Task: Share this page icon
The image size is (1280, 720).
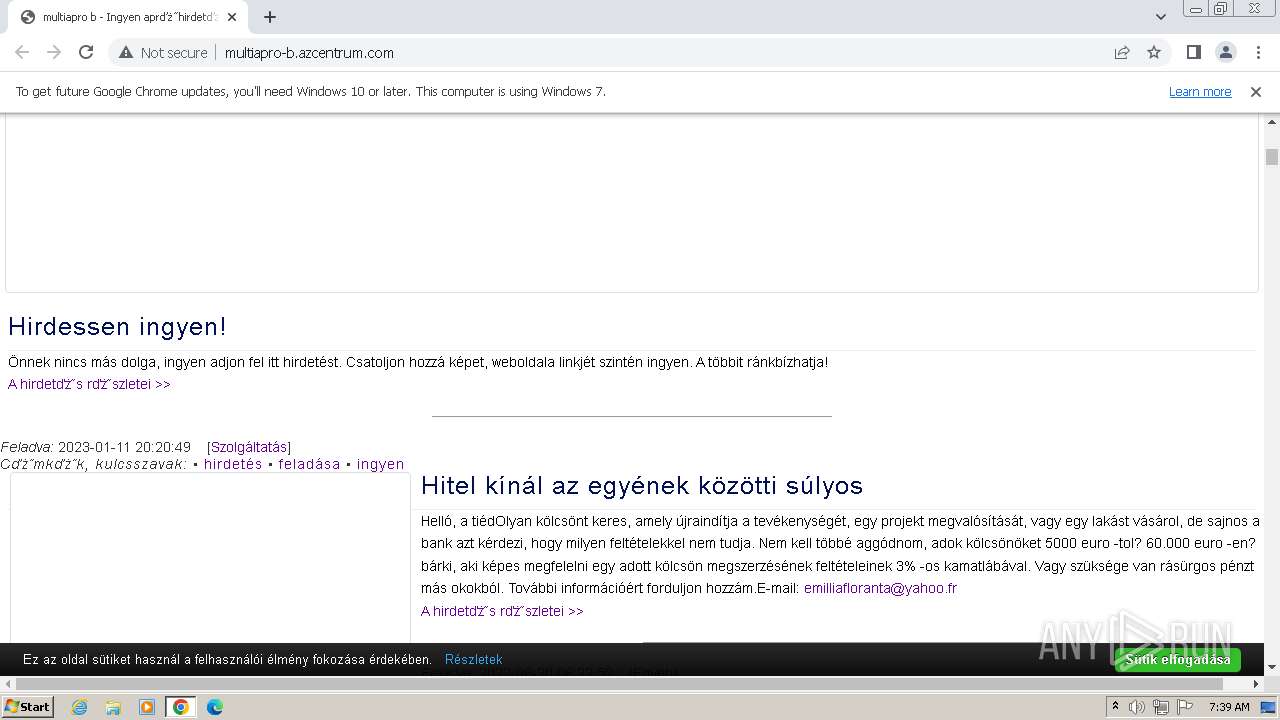Action: pyautogui.click(x=1122, y=53)
